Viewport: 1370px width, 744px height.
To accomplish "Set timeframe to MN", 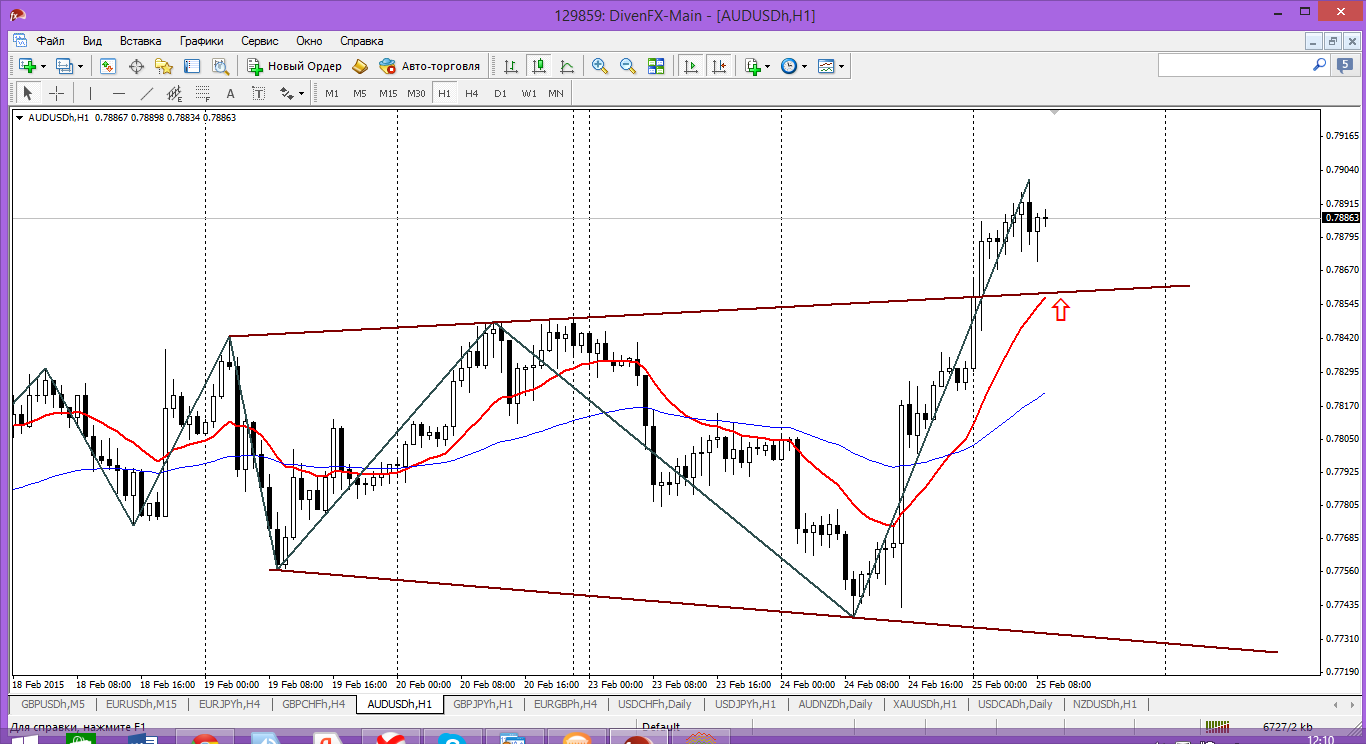I will click(x=556, y=93).
